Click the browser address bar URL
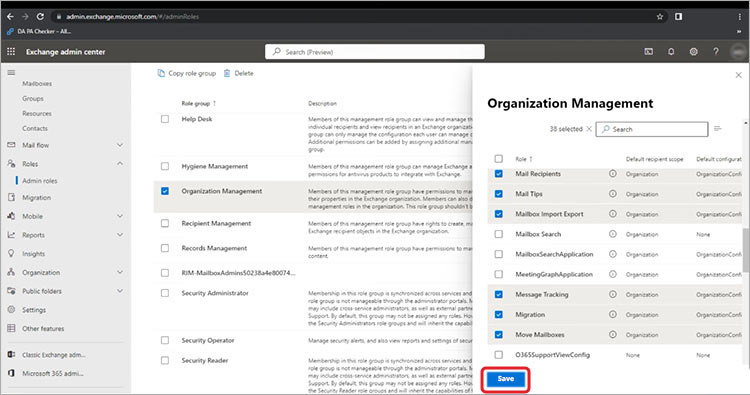This screenshot has width=750, height=395. (x=132, y=17)
